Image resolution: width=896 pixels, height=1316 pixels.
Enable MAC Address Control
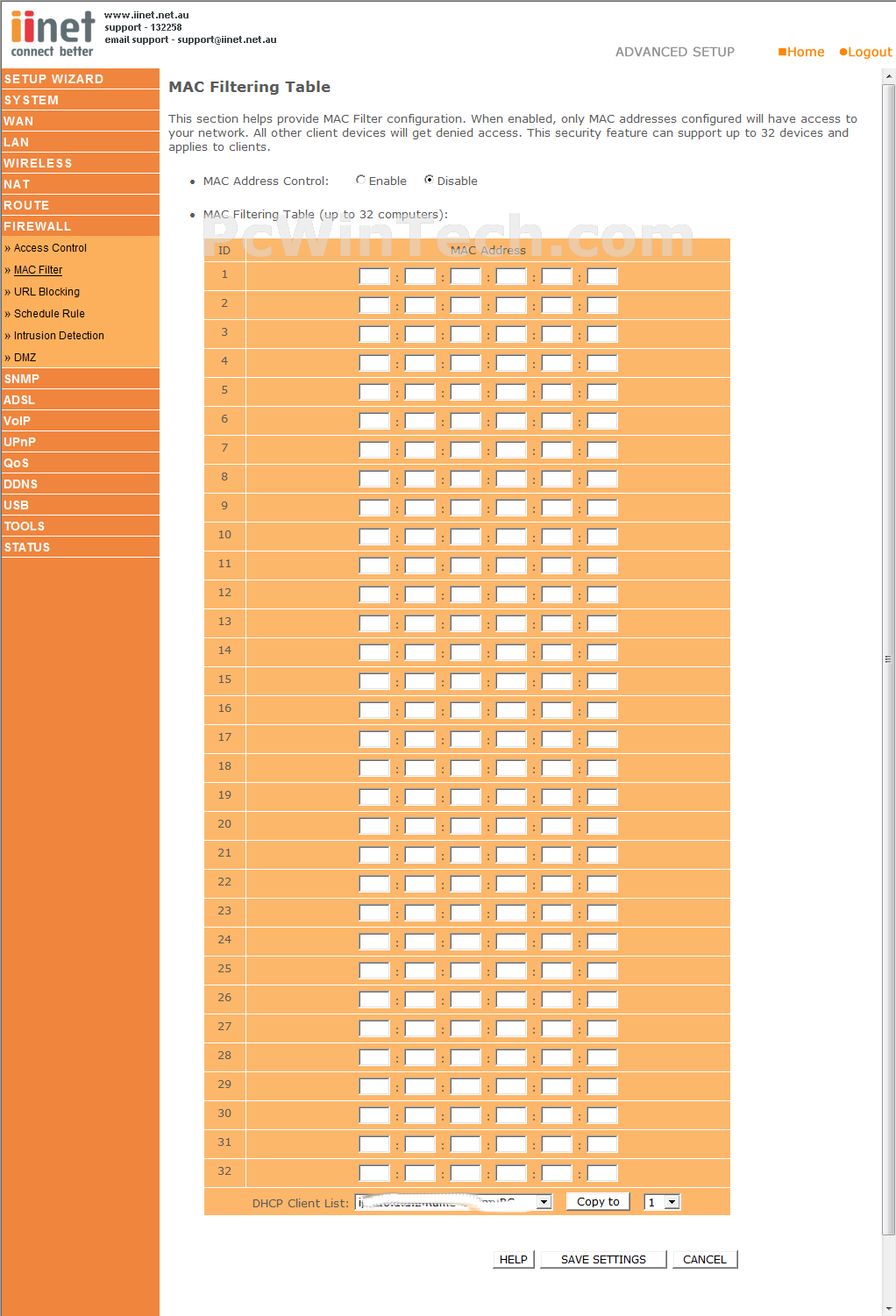360,180
